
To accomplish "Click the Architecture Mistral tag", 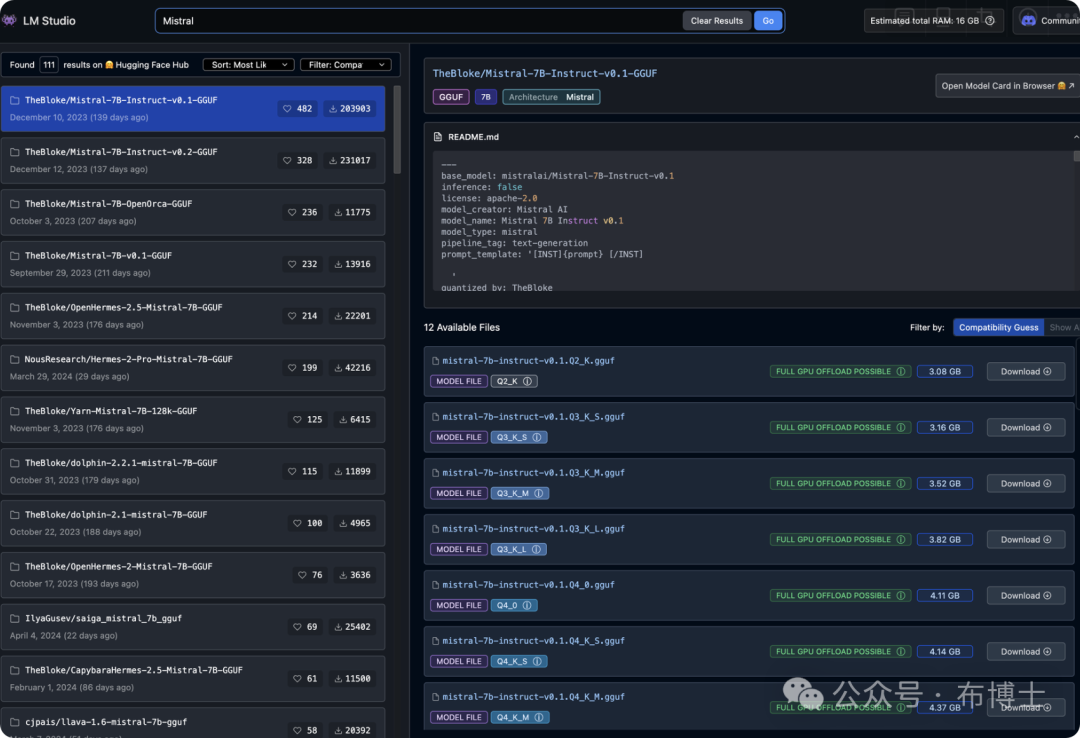I will (x=551, y=97).
